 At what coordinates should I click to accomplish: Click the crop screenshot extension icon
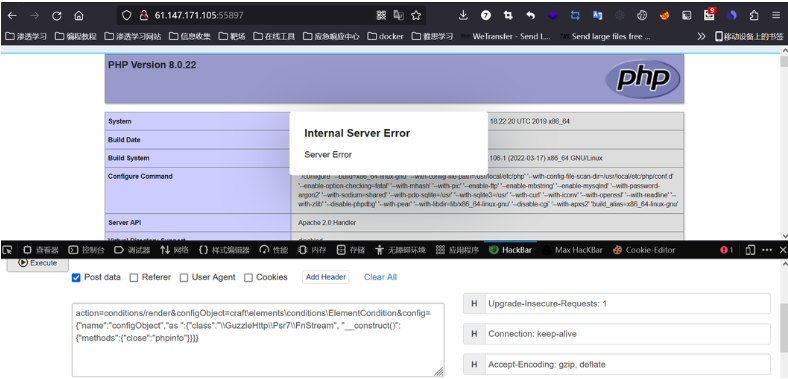[508, 16]
